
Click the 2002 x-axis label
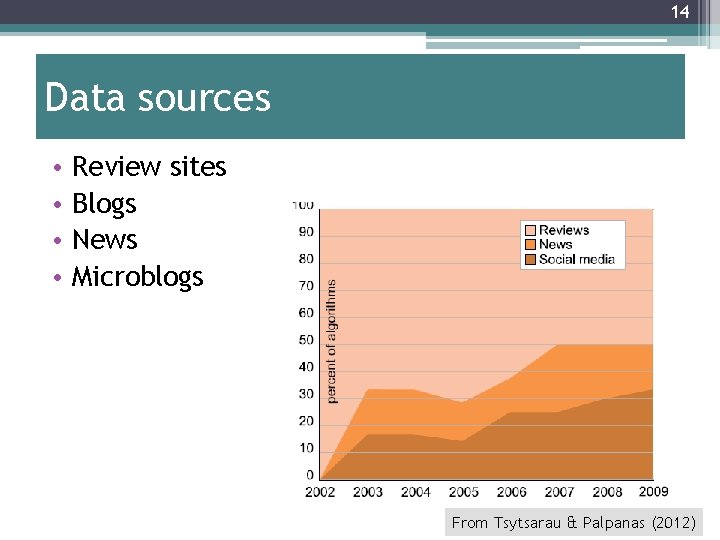tap(320, 492)
